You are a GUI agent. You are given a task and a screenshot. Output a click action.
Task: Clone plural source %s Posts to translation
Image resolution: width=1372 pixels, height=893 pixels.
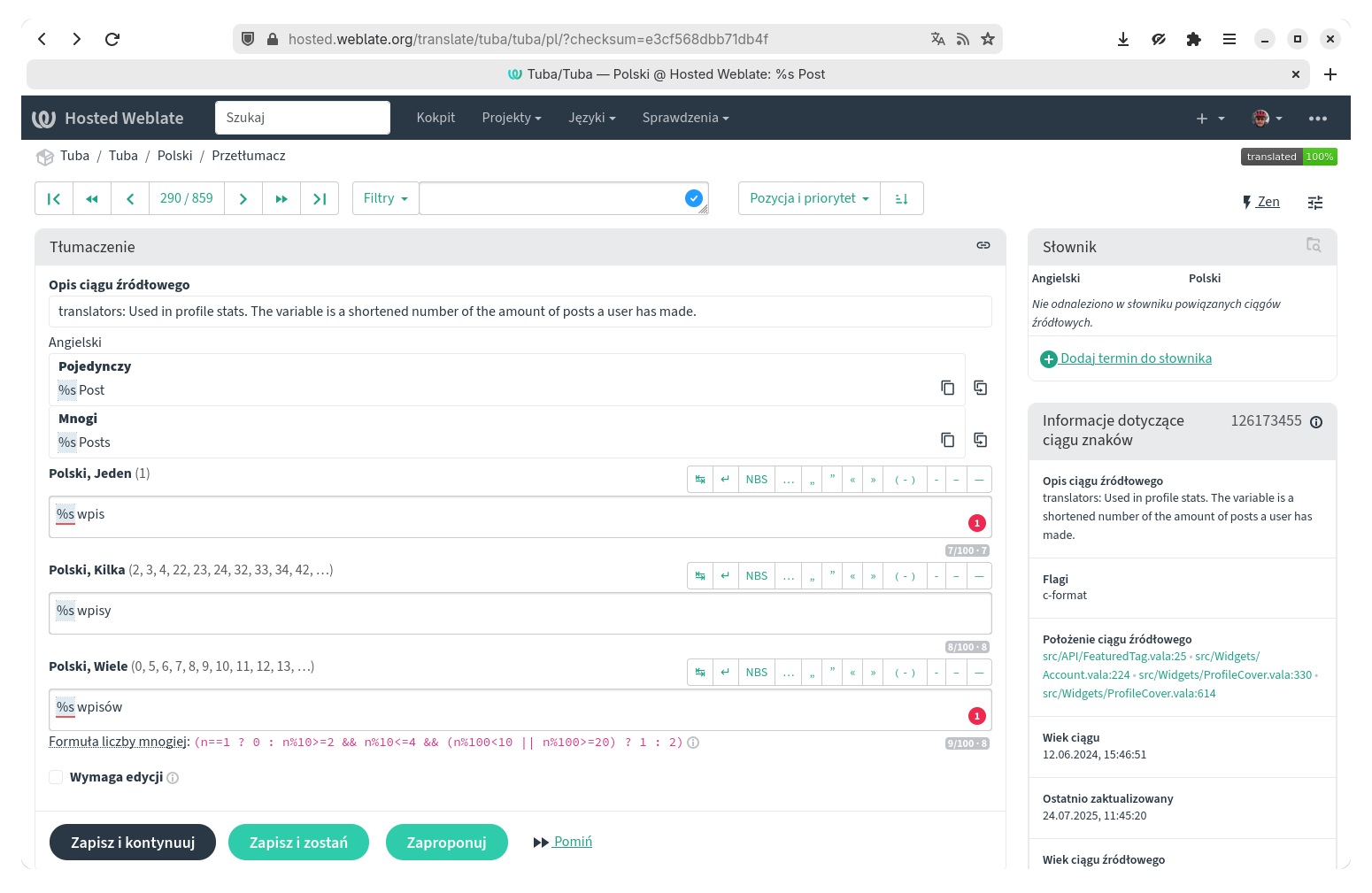point(980,440)
